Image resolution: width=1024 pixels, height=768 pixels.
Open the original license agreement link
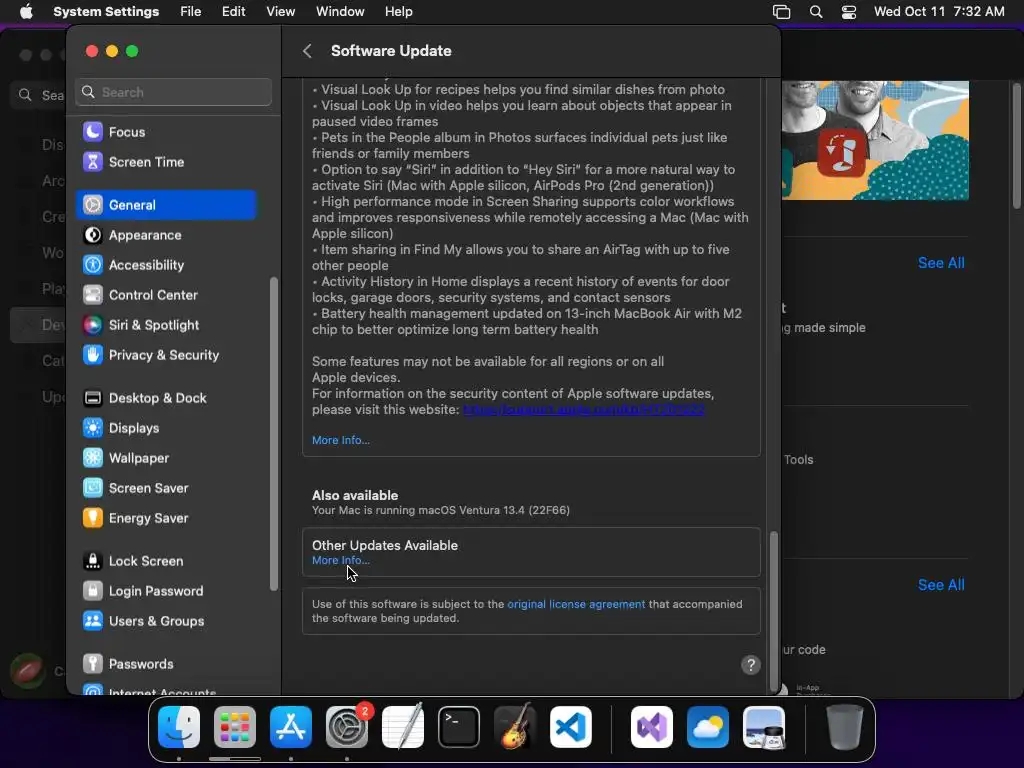[x=576, y=604]
